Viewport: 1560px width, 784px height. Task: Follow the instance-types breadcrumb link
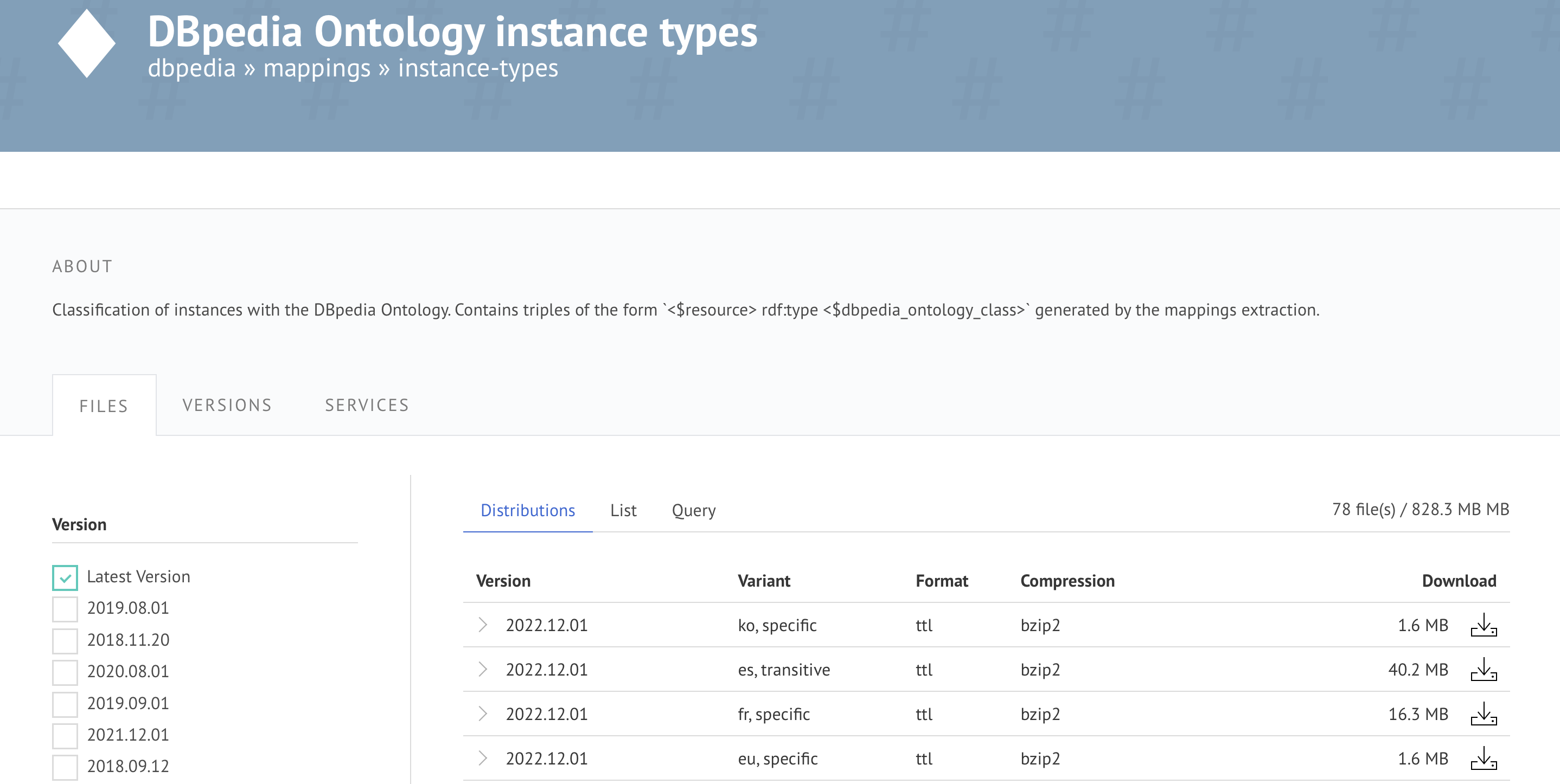478,68
